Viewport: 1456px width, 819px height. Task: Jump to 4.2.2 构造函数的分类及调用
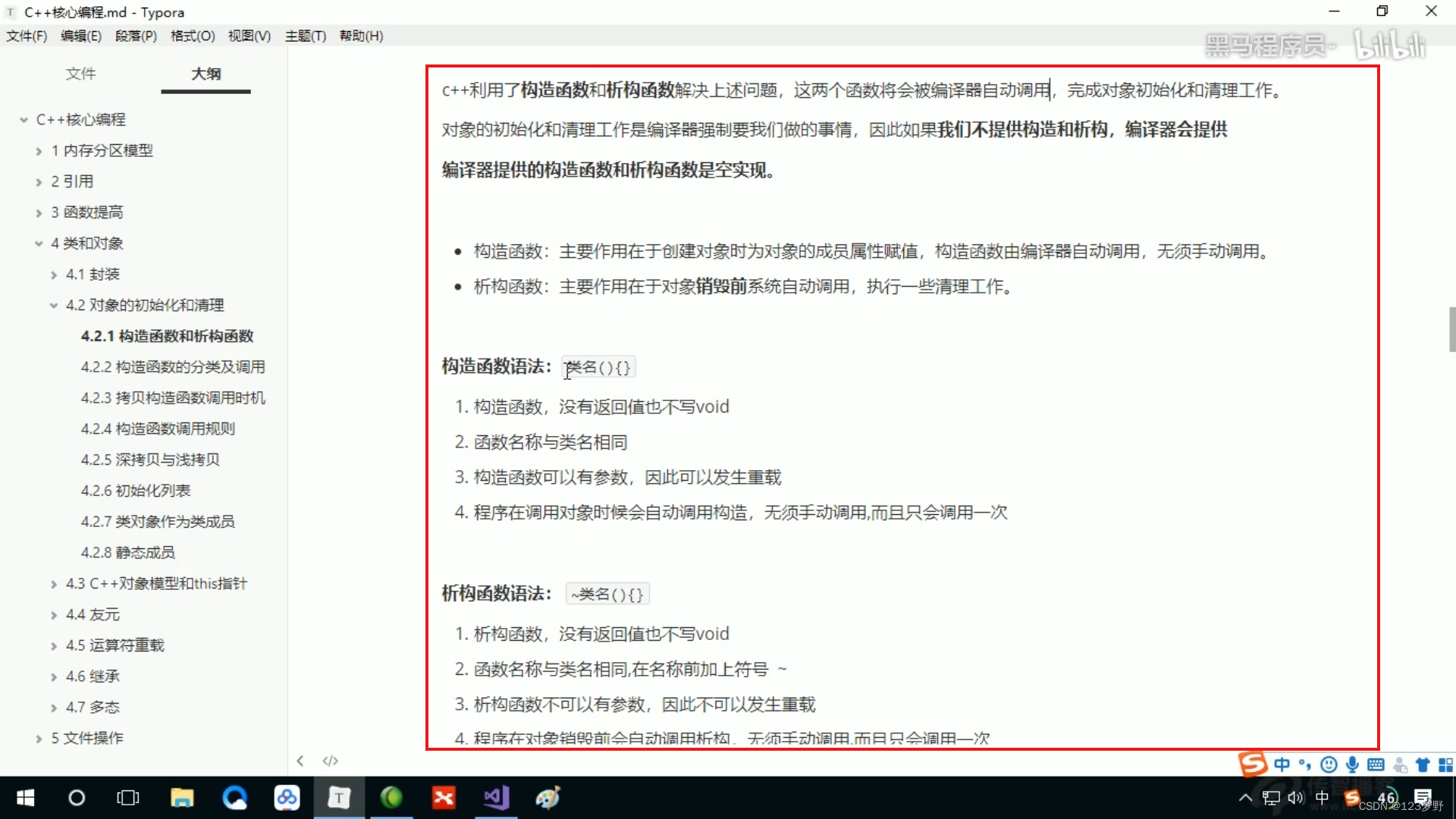173,367
